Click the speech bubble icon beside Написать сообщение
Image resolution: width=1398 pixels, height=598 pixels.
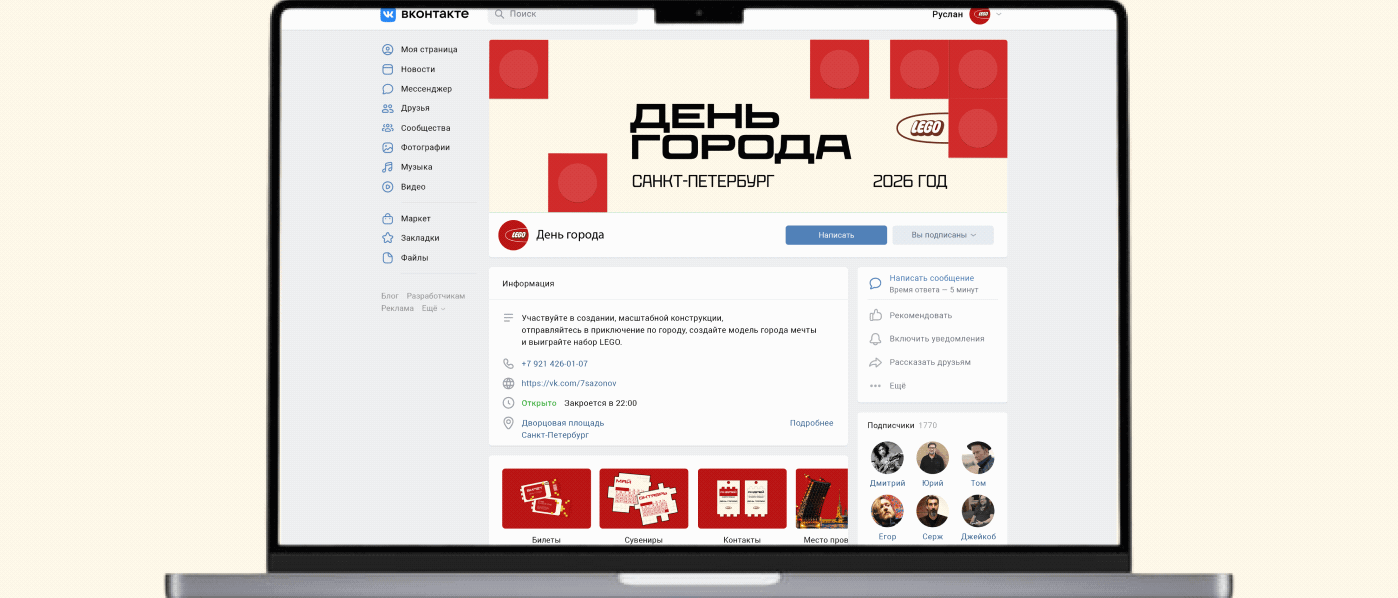875,283
